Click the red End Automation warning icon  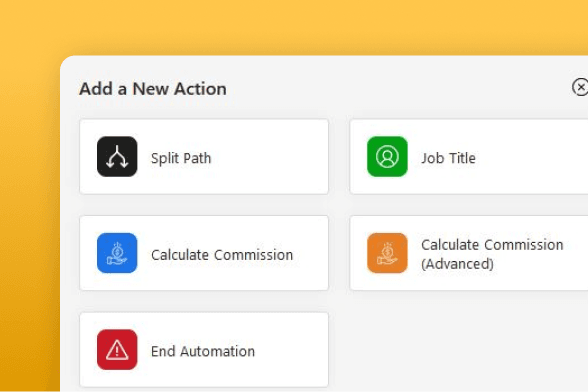pos(117,350)
